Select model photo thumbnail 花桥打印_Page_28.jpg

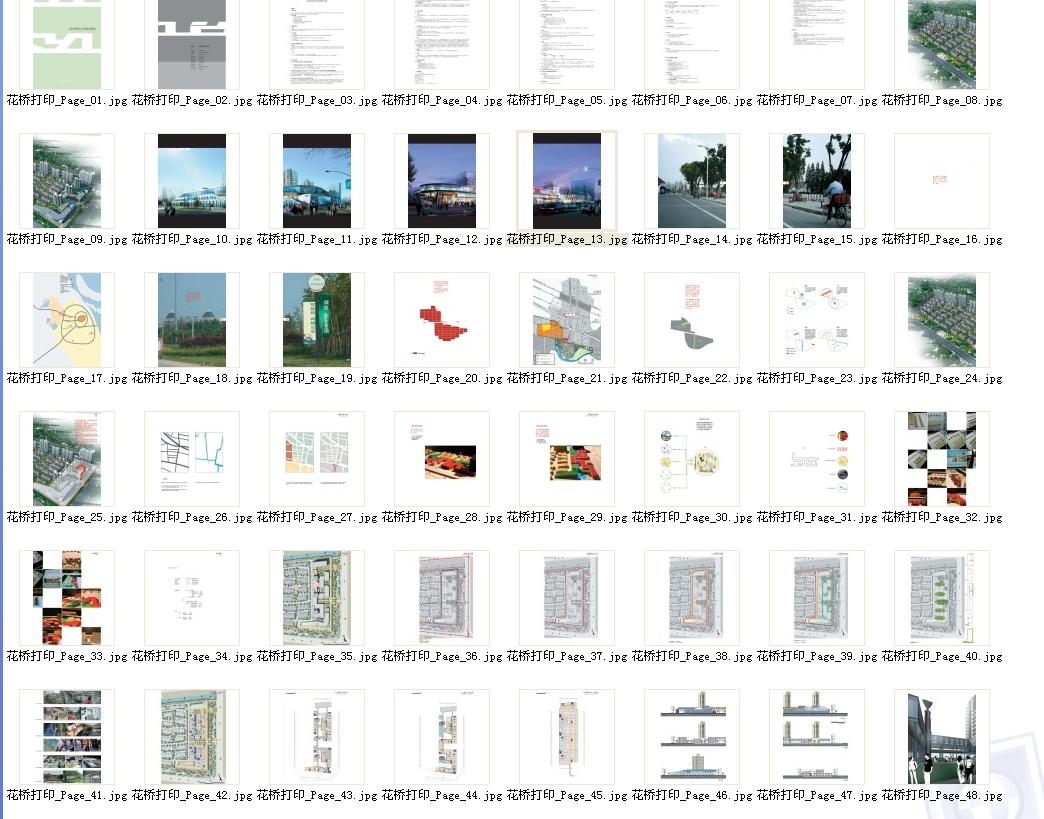pos(441,459)
